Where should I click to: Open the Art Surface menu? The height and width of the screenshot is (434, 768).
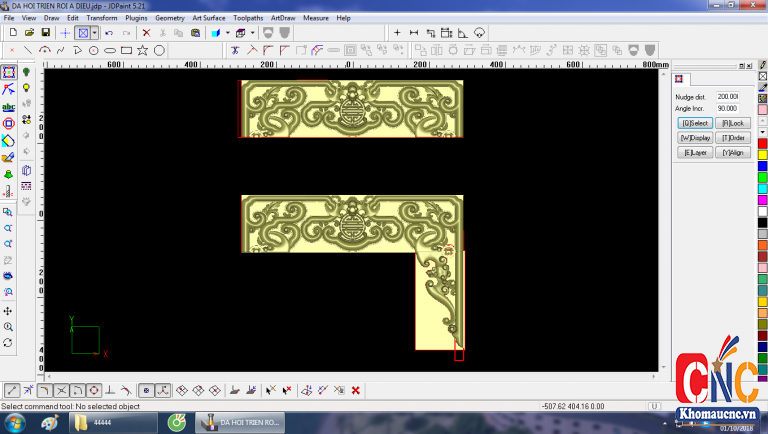[209, 18]
